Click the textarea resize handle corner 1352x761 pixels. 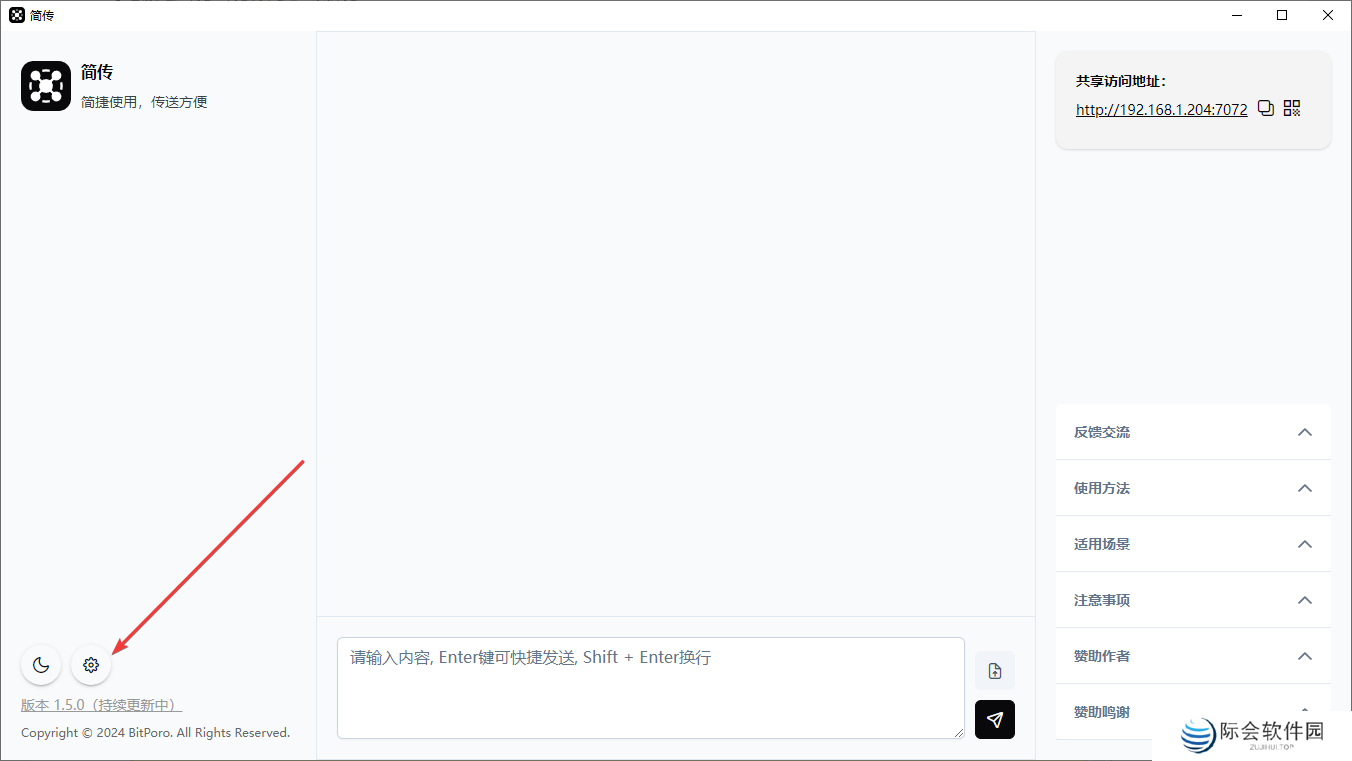[958, 732]
